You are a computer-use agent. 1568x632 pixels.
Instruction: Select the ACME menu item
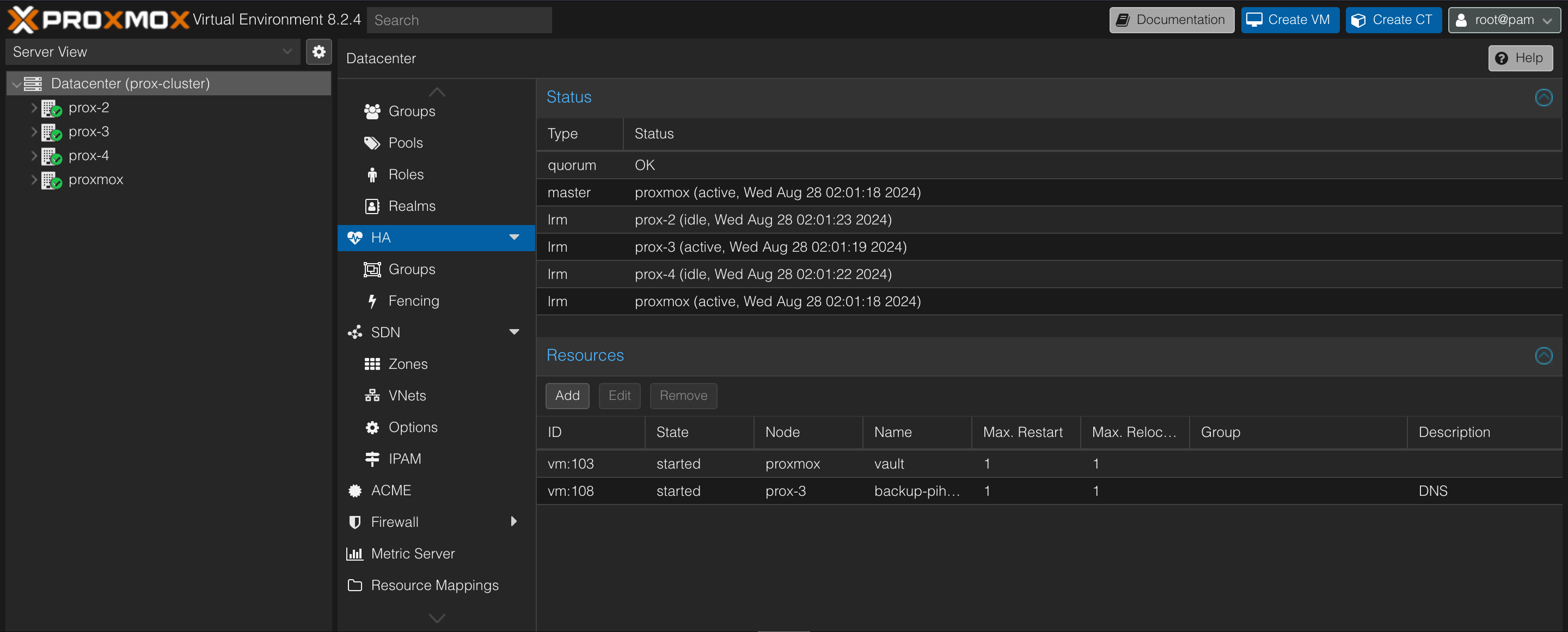(x=391, y=490)
